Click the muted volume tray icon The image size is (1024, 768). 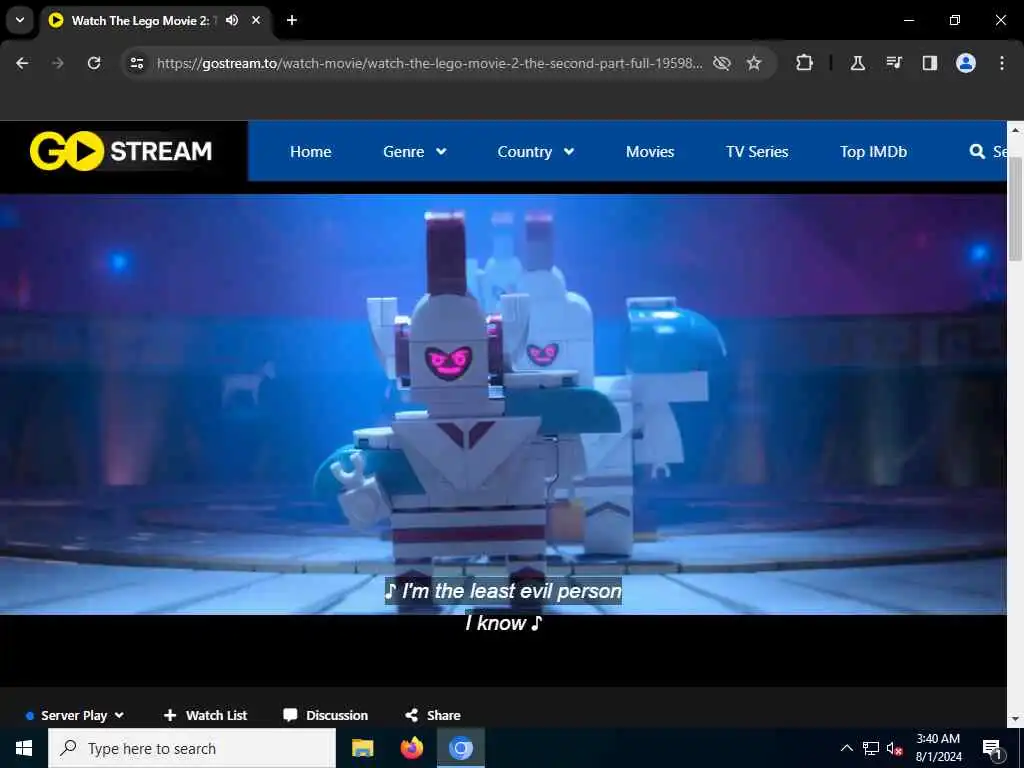pos(895,748)
